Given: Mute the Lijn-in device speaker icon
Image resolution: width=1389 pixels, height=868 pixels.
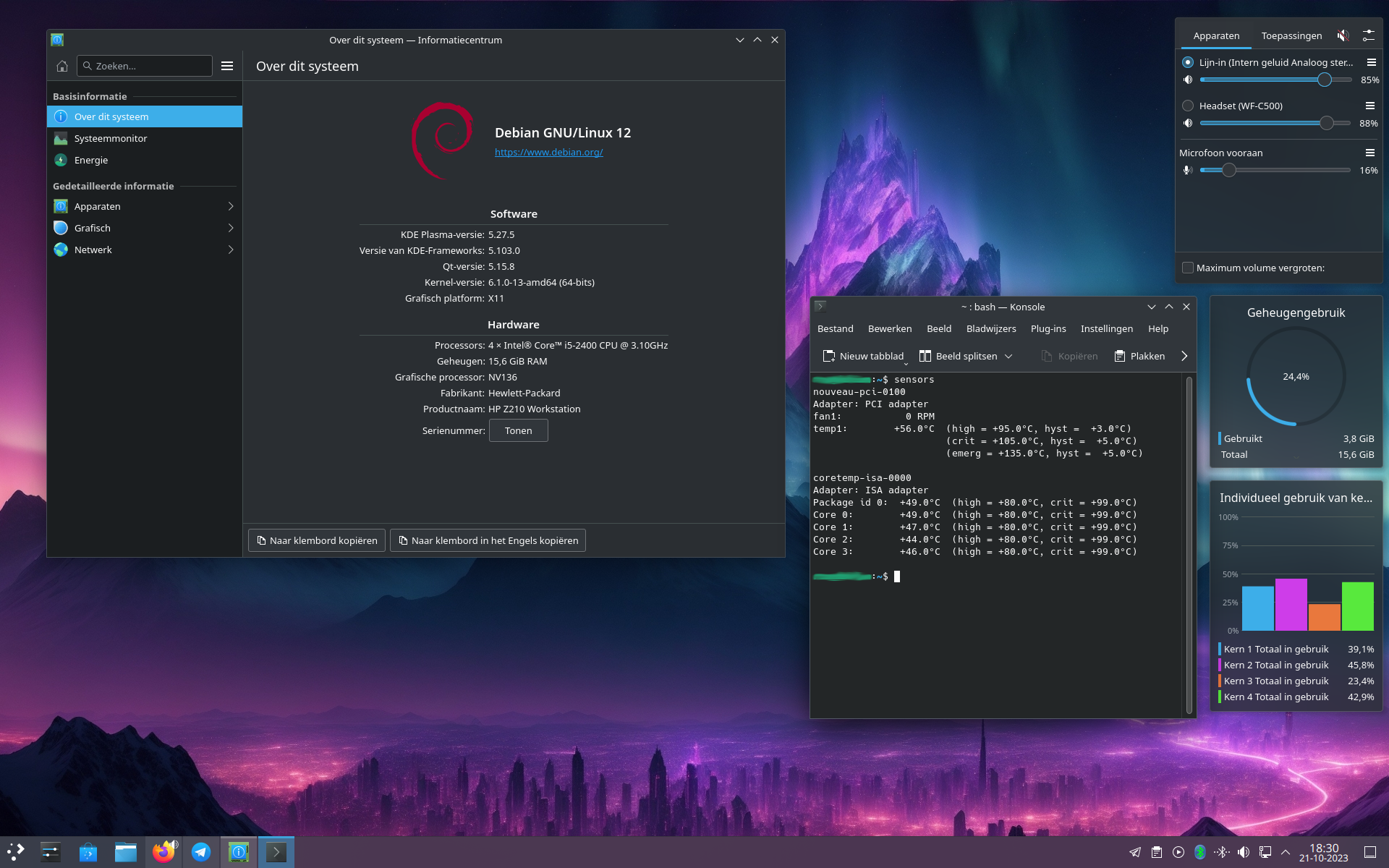Looking at the screenshot, I should [1188, 80].
